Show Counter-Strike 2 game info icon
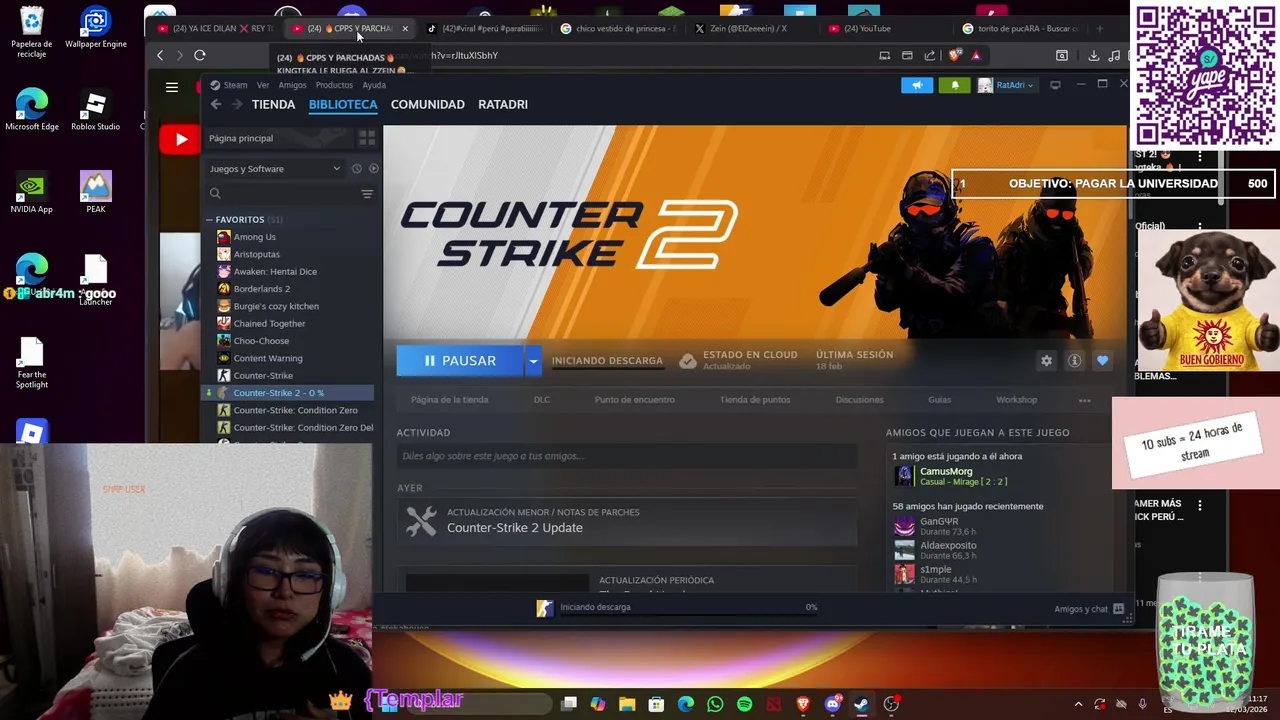Image resolution: width=1280 pixels, height=720 pixels. tap(1074, 361)
